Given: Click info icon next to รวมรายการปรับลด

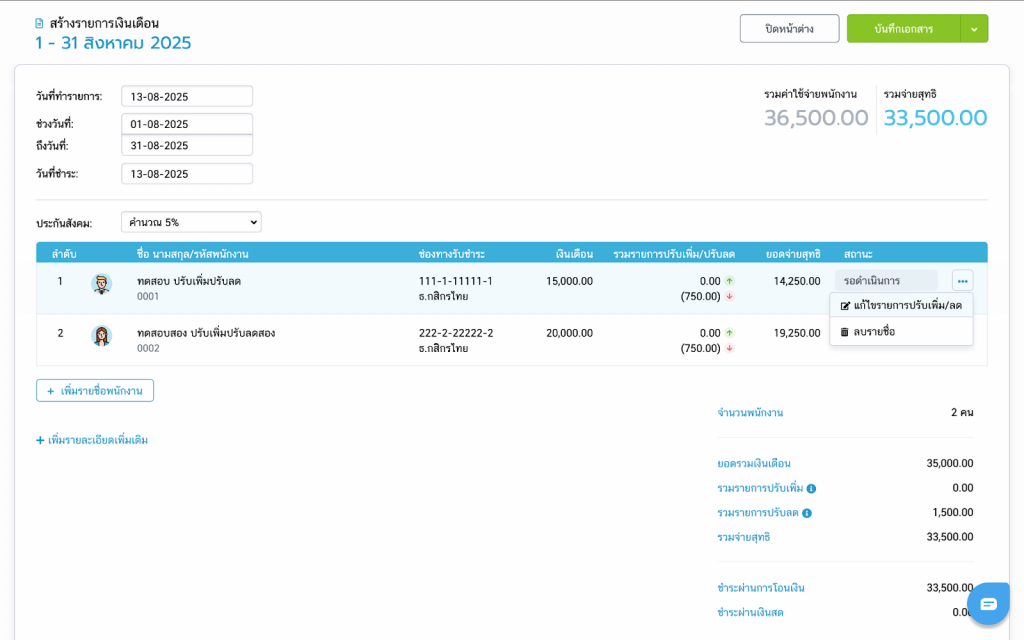Looking at the screenshot, I should click(x=807, y=513).
